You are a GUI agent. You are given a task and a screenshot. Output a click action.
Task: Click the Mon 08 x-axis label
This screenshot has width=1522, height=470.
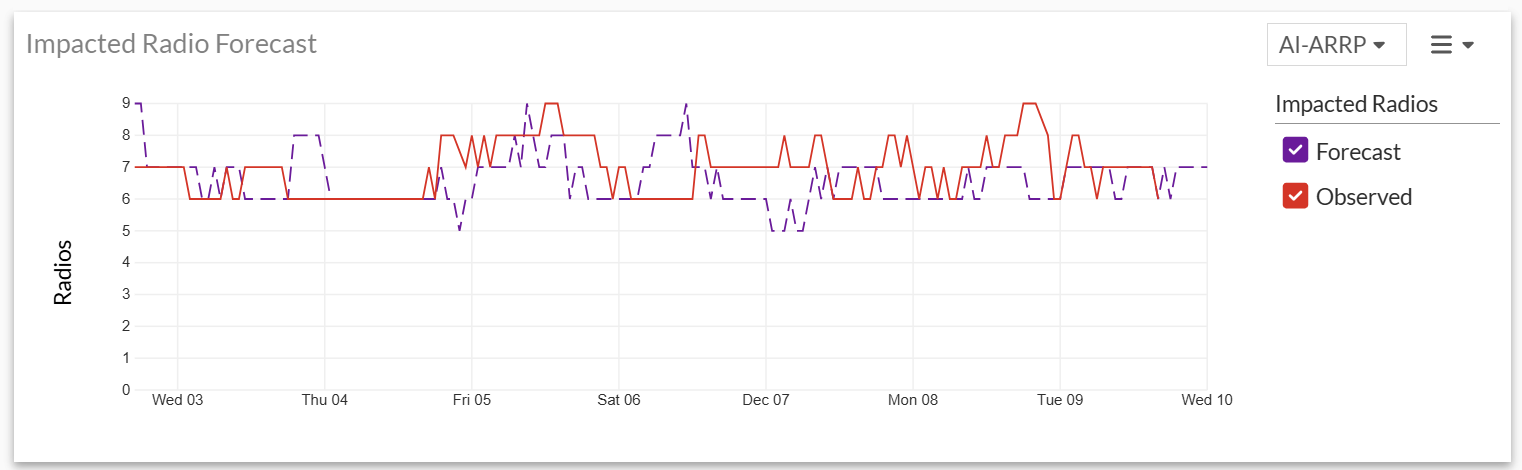click(x=913, y=400)
